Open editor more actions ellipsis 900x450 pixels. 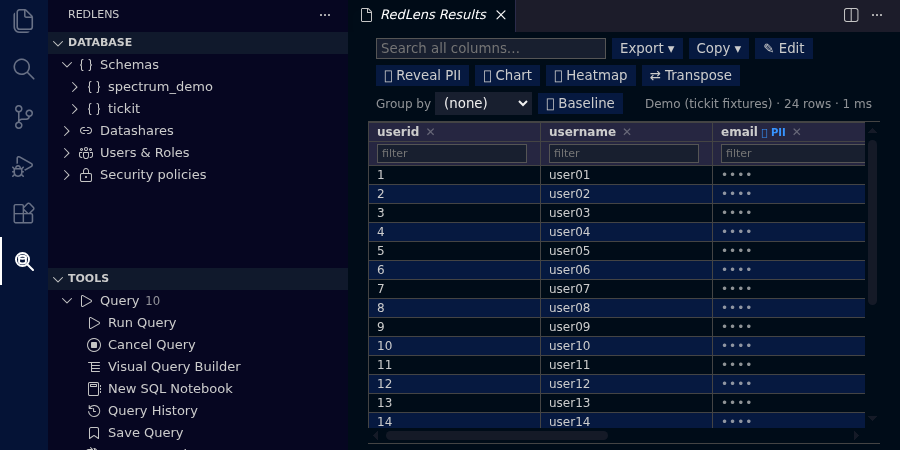876,15
